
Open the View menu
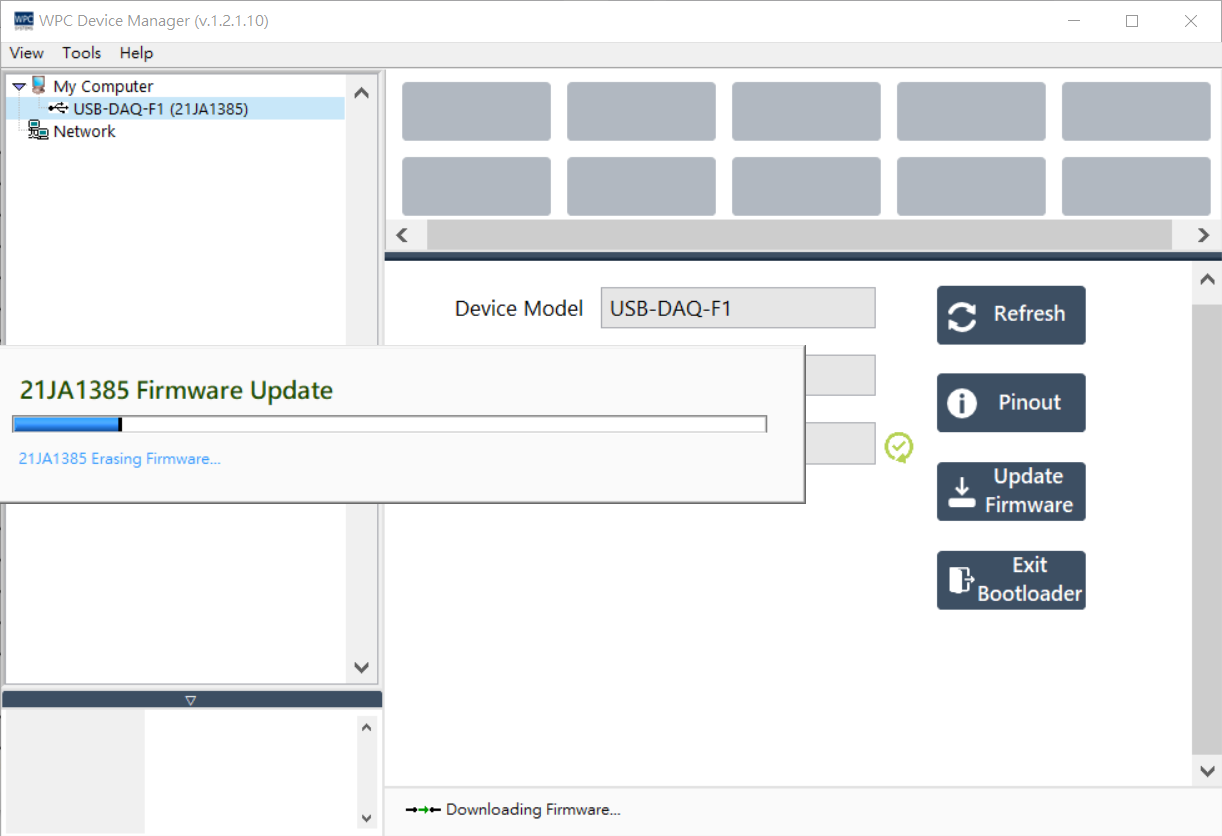[x=26, y=53]
